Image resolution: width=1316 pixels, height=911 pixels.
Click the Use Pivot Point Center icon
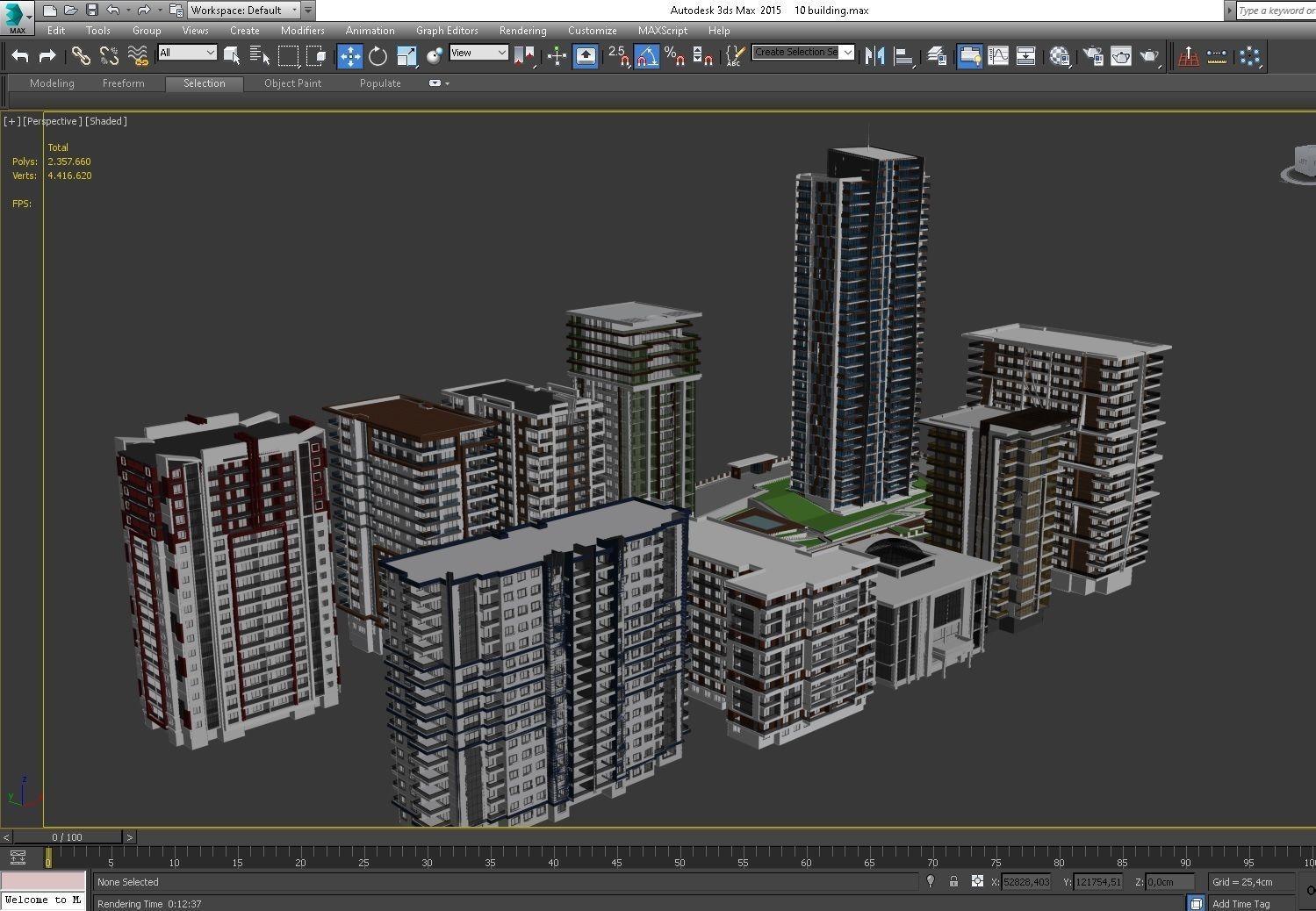click(x=525, y=56)
